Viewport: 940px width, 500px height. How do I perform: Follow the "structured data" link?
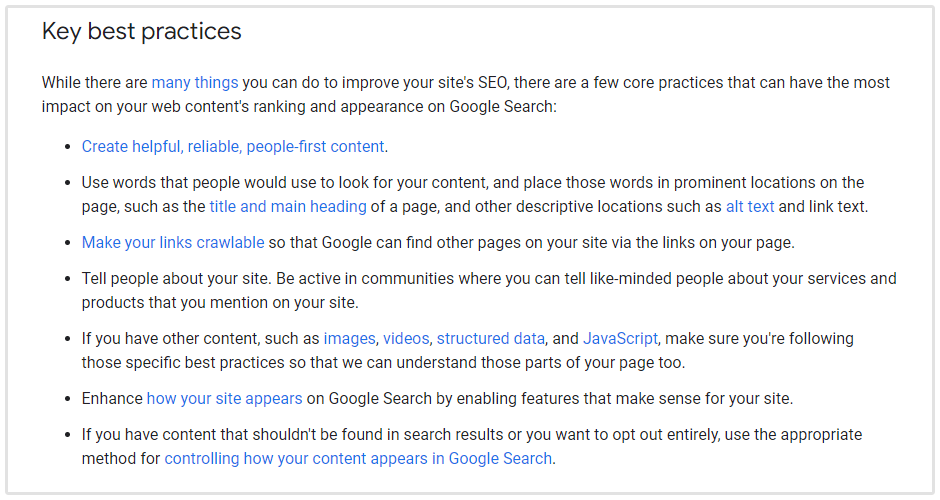[x=490, y=338]
